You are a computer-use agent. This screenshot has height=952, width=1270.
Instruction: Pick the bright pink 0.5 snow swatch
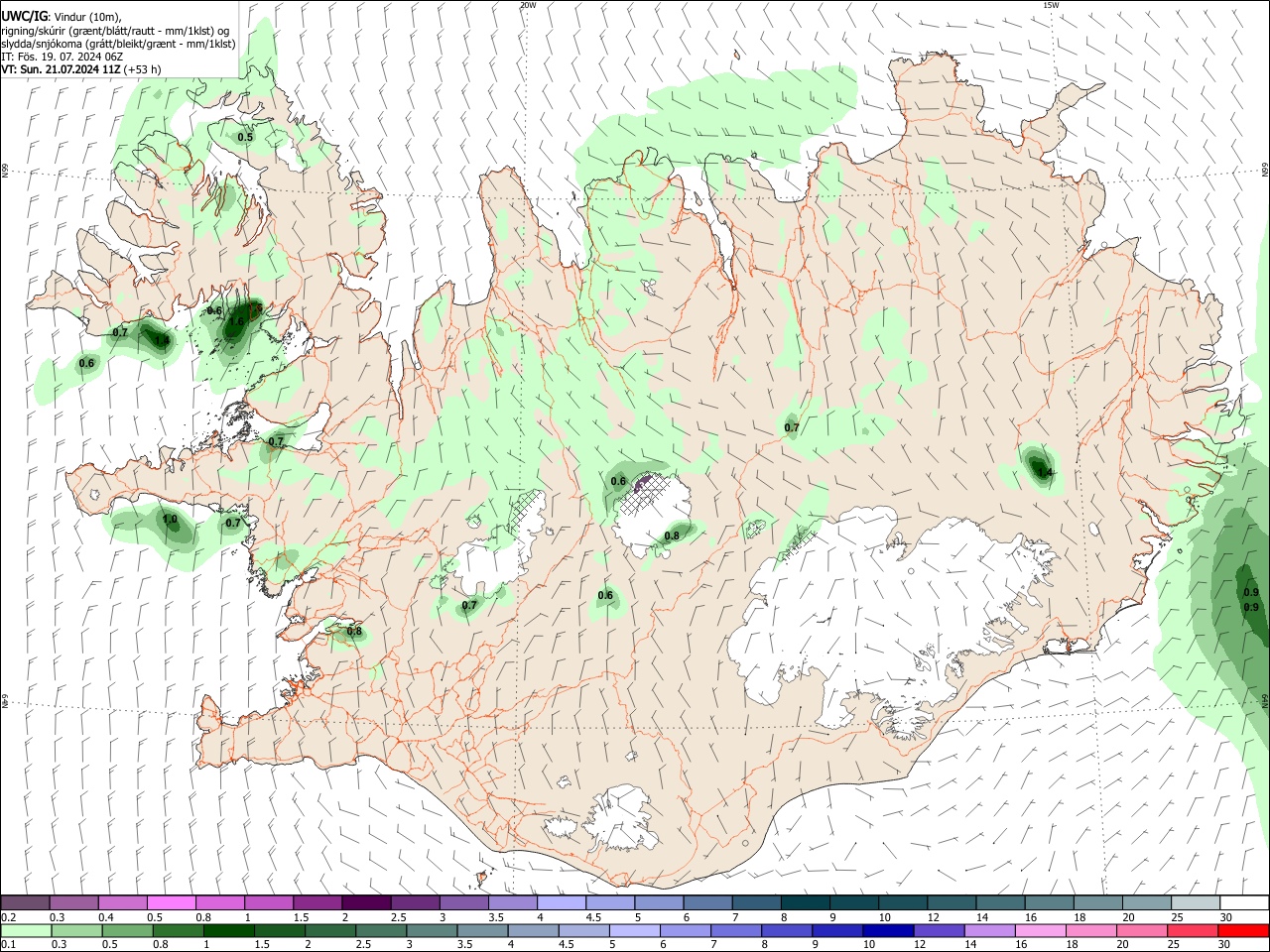click(x=171, y=903)
